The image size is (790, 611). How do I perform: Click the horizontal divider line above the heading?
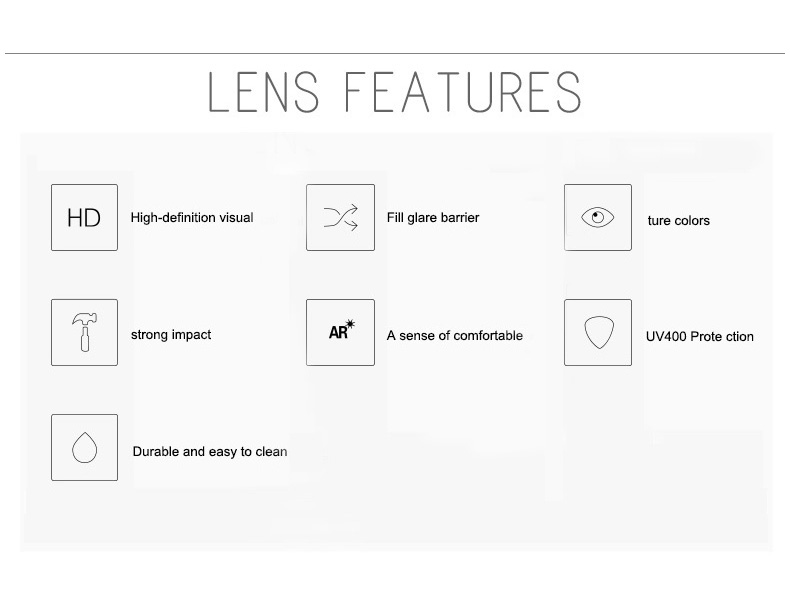pos(395,53)
